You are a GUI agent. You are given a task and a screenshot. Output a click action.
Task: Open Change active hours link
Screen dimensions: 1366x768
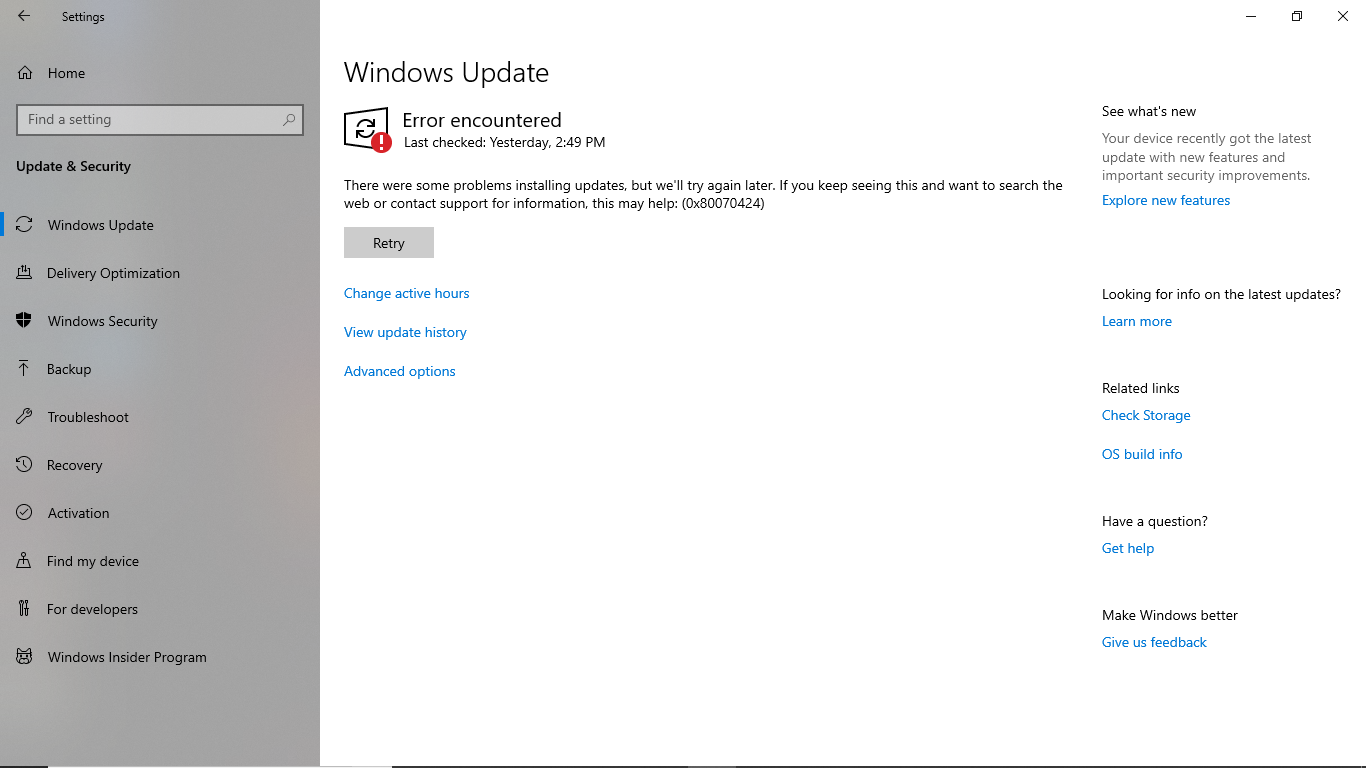[407, 293]
